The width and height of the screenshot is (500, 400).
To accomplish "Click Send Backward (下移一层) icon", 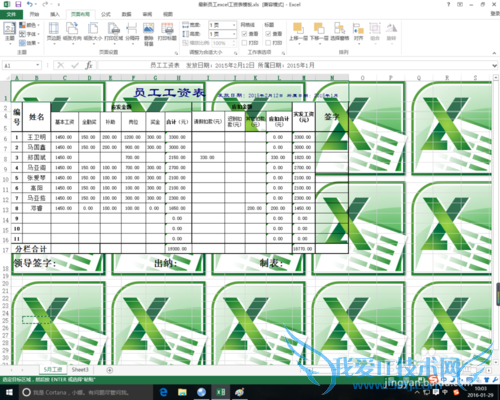I will (319, 33).
